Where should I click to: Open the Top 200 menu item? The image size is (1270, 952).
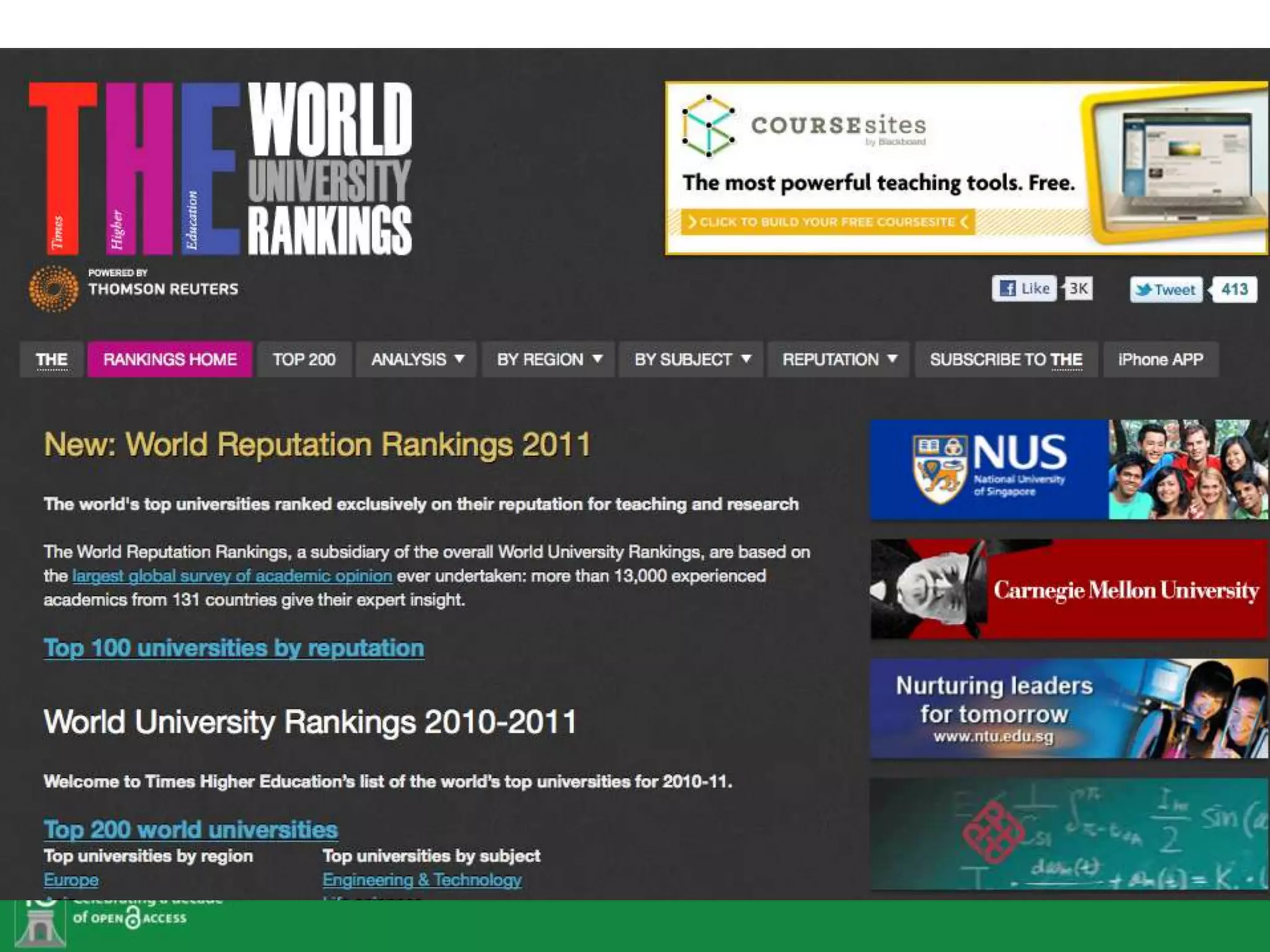click(x=304, y=359)
